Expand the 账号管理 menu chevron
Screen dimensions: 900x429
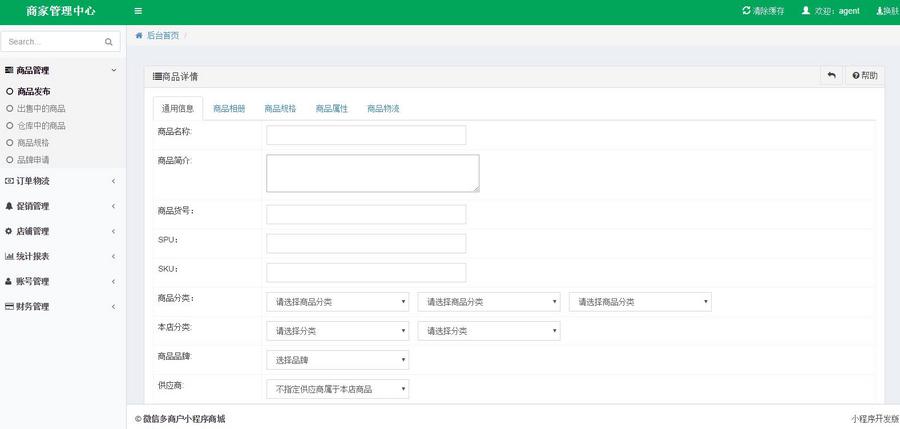click(x=114, y=281)
